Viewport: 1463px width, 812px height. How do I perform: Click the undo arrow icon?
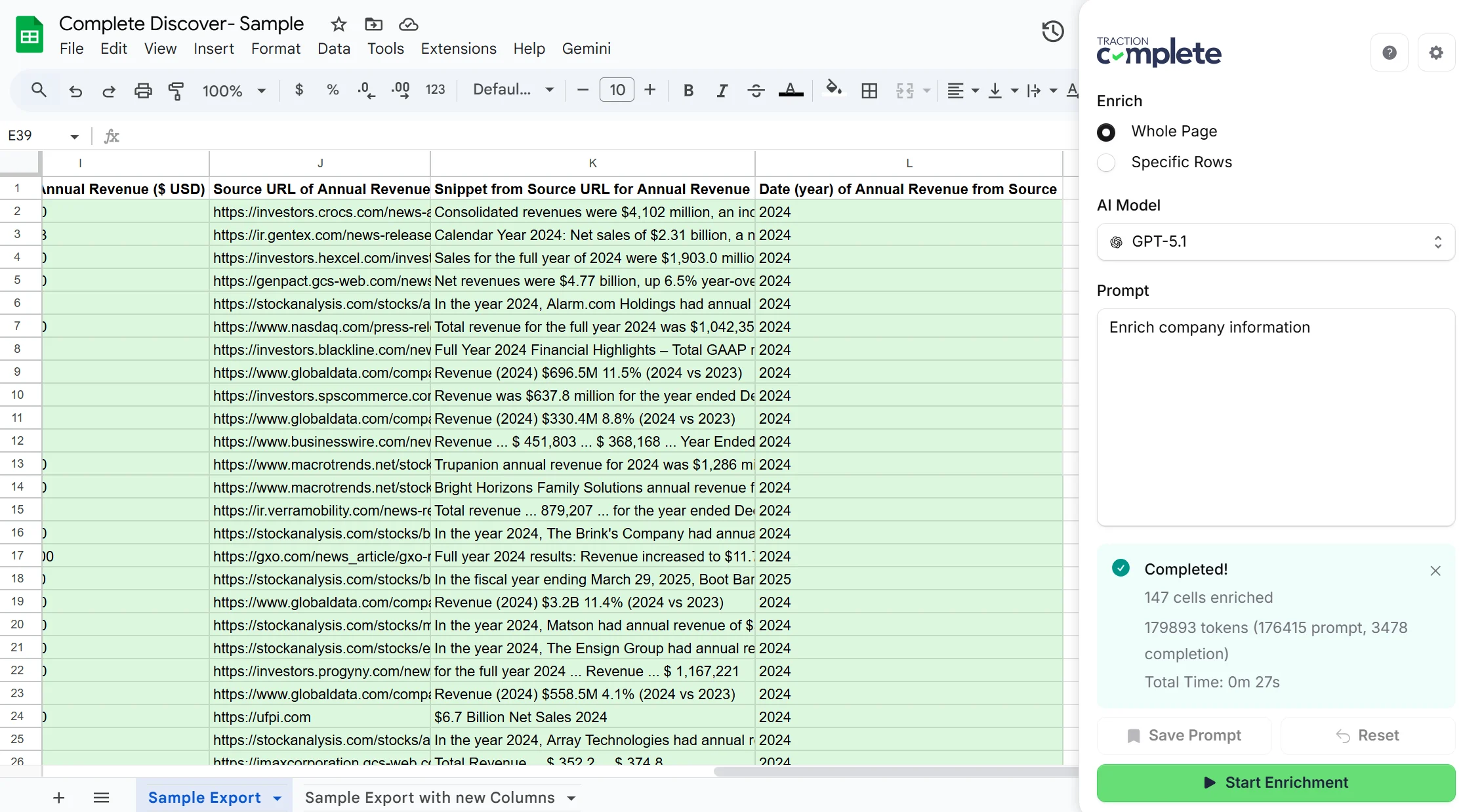click(x=75, y=91)
